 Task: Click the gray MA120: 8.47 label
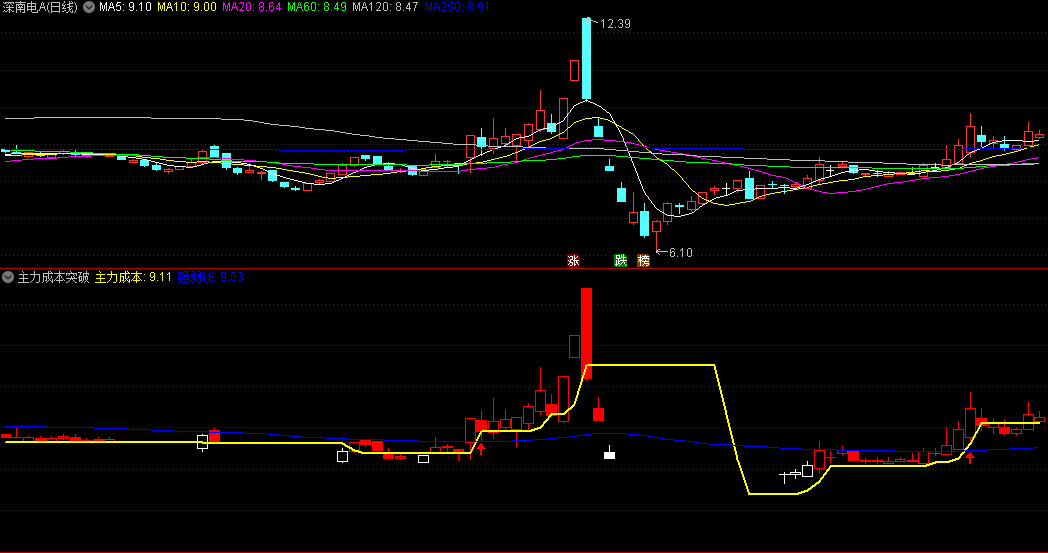tap(386, 7)
